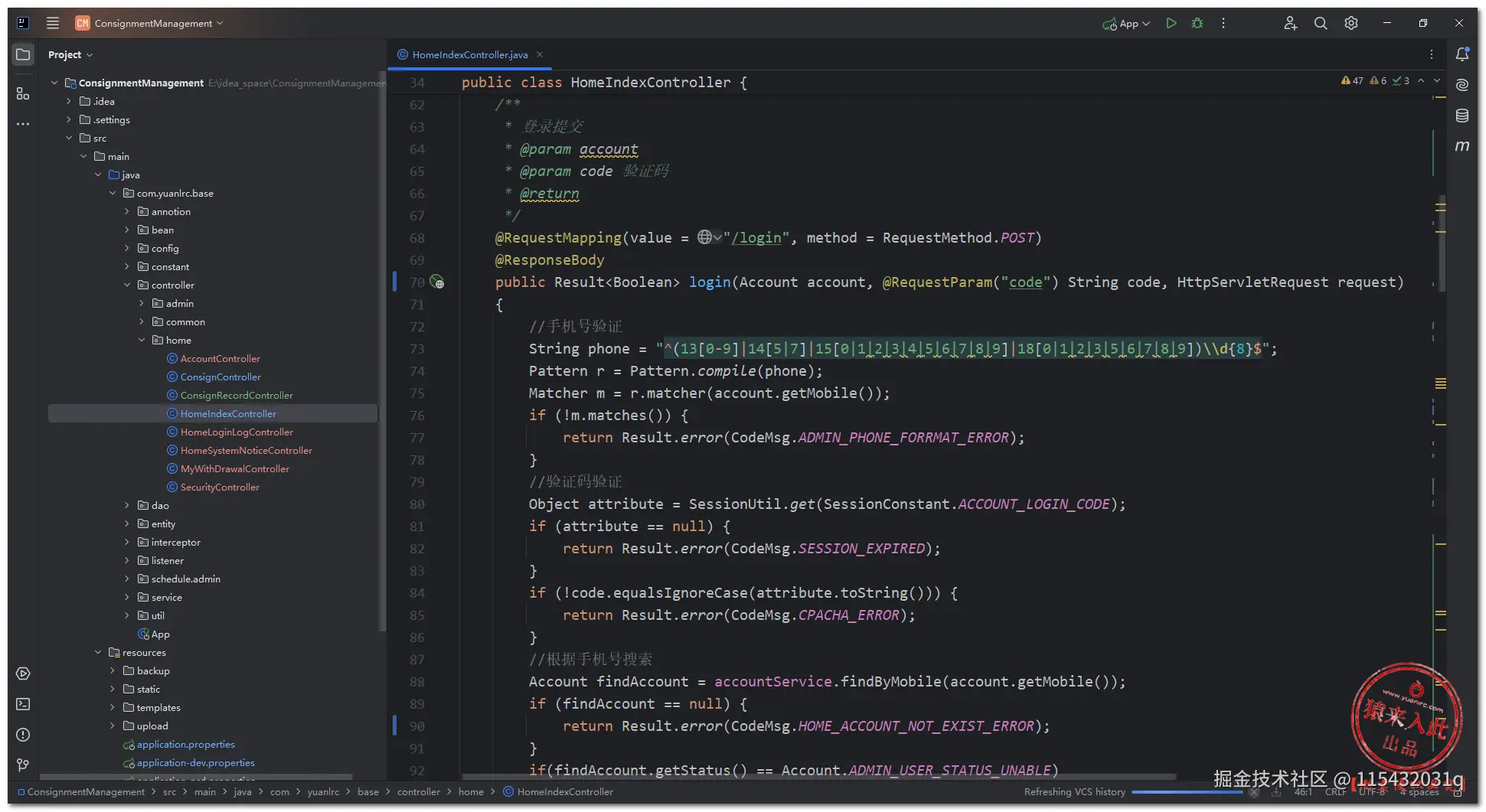The width and height of the screenshot is (1486, 812).
Task: Open the ConsignmentManagement project dropdown
Action: tap(153, 24)
